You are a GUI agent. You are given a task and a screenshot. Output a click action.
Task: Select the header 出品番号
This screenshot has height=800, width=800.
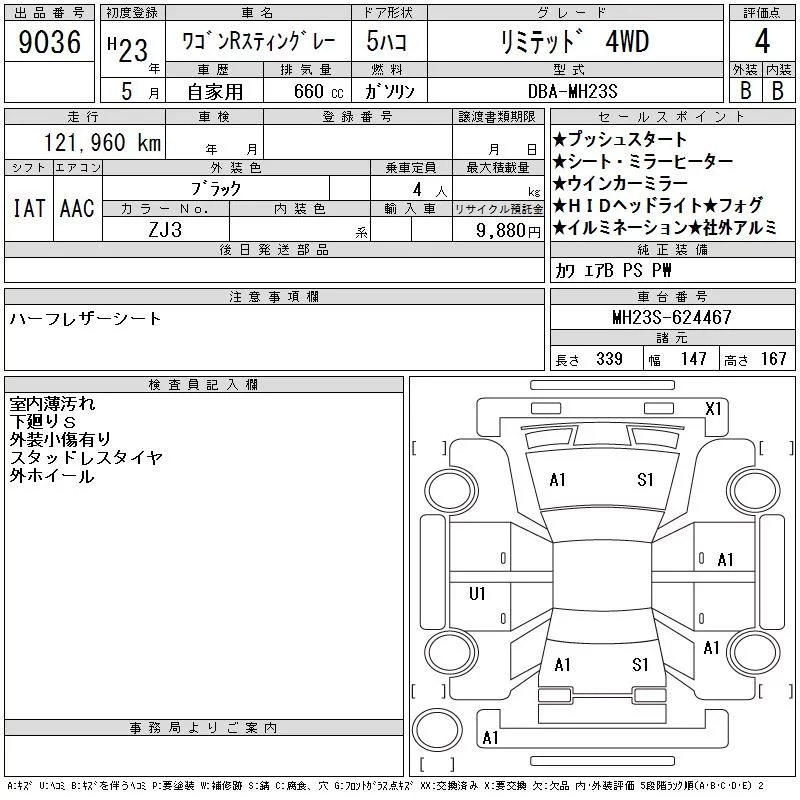click(x=49, y=13)
